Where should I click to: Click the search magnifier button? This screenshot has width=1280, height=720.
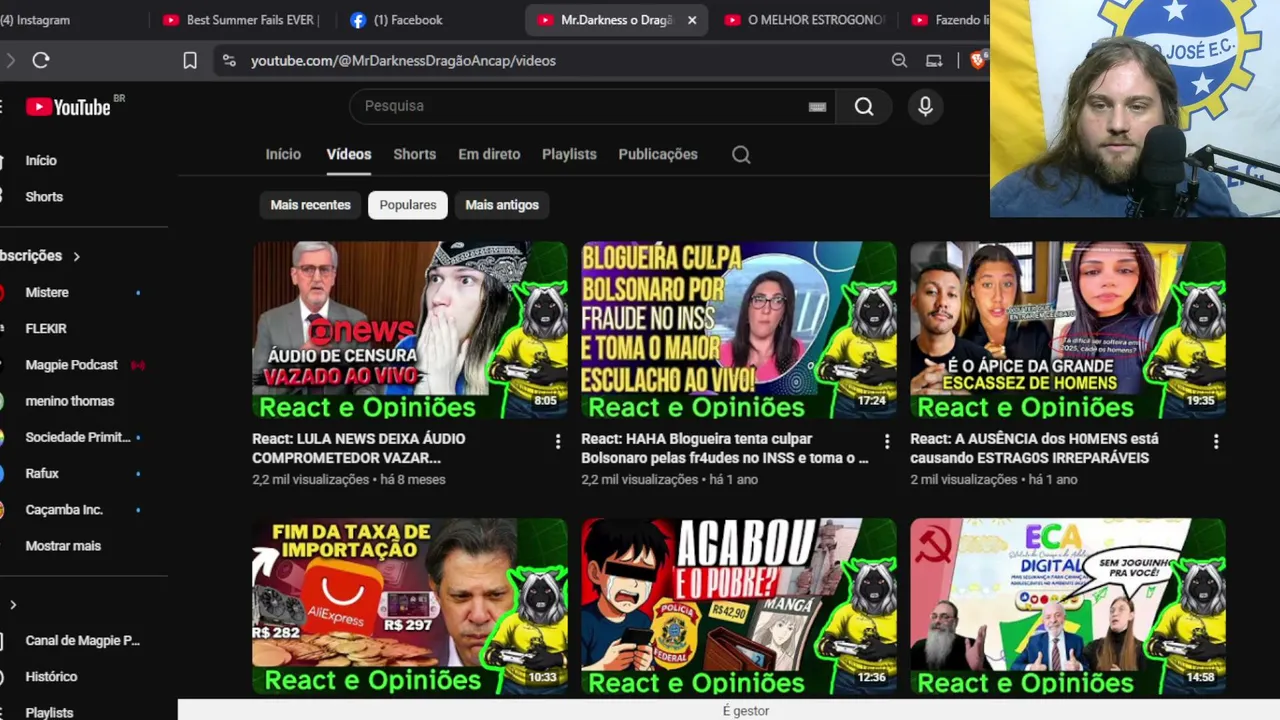[x=864, y=106]
